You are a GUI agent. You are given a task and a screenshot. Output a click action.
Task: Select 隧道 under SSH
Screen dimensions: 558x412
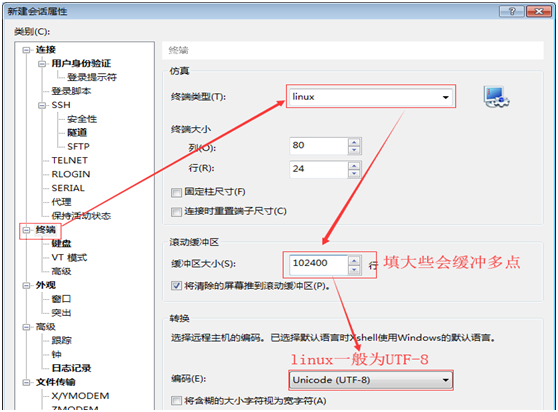pos(77,133)
